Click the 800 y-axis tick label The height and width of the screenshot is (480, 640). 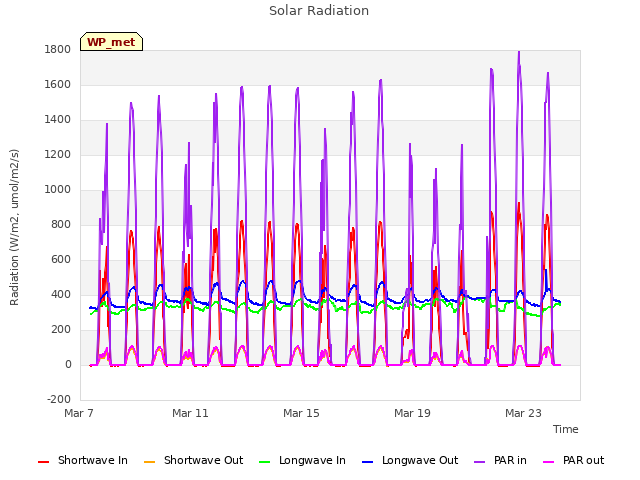(61, 224)
